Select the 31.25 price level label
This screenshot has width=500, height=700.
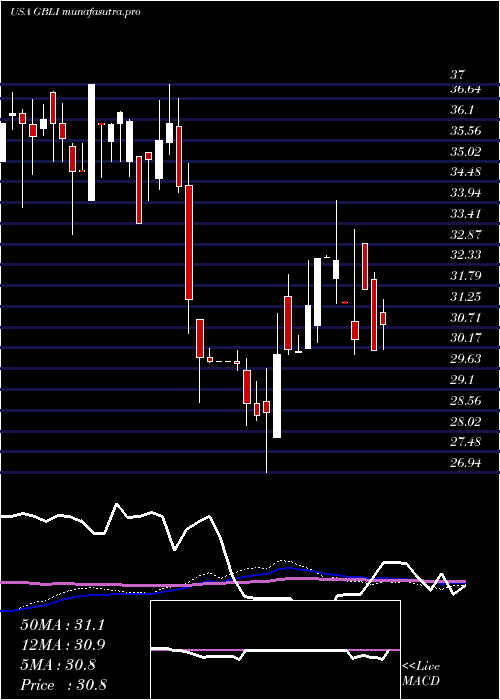pos(466,297)
